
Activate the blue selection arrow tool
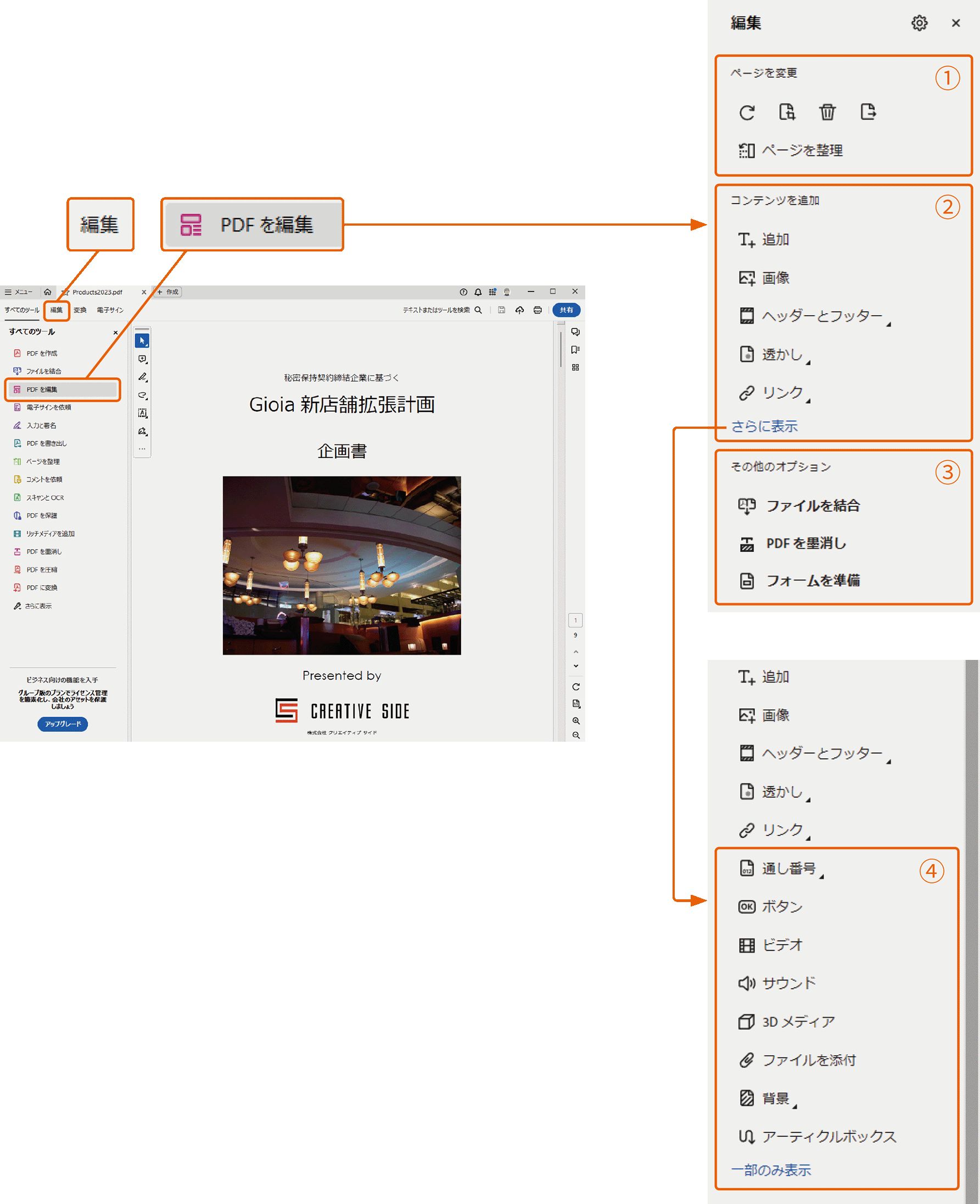[x=142, y=340]
